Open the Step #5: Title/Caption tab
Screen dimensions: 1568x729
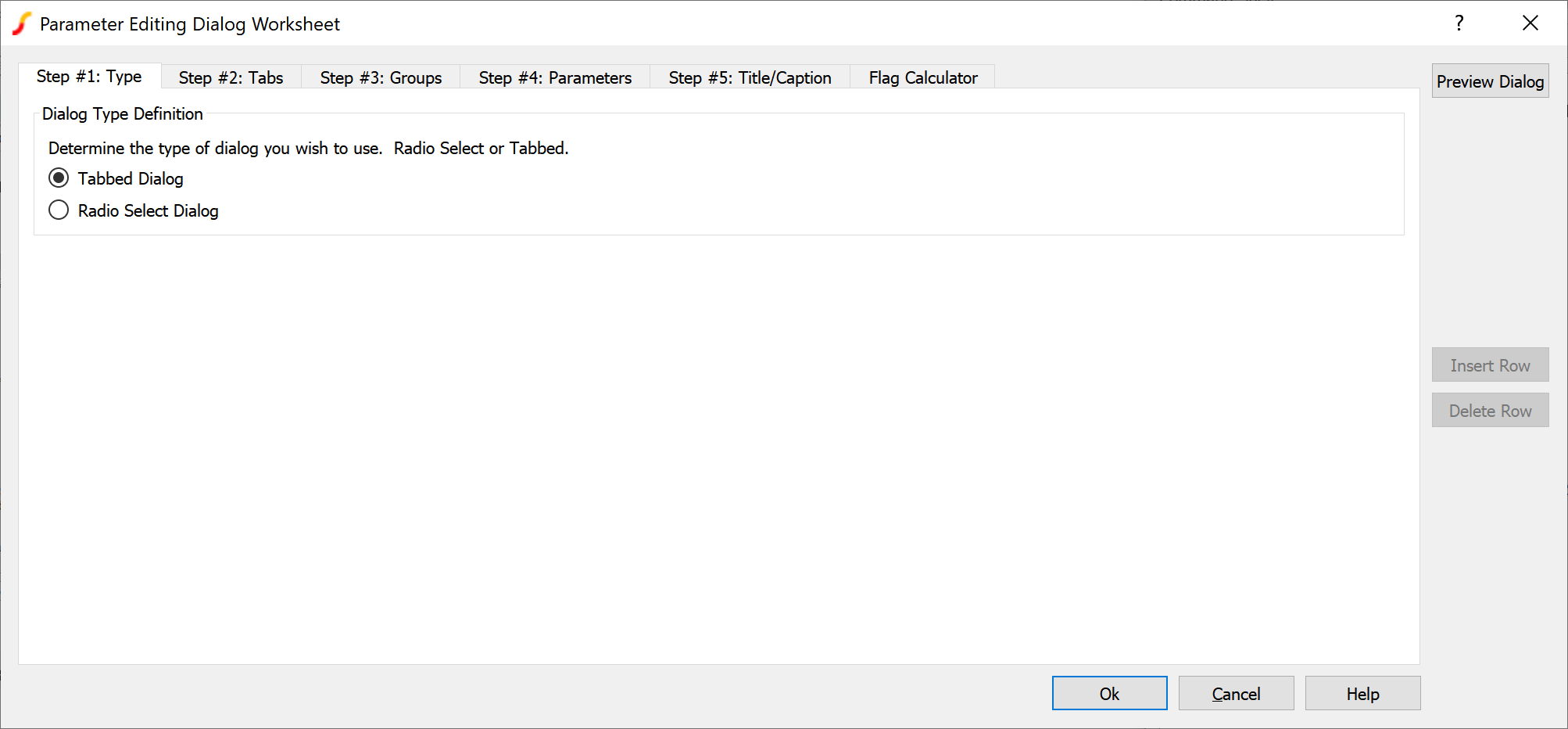coord(750,78)
